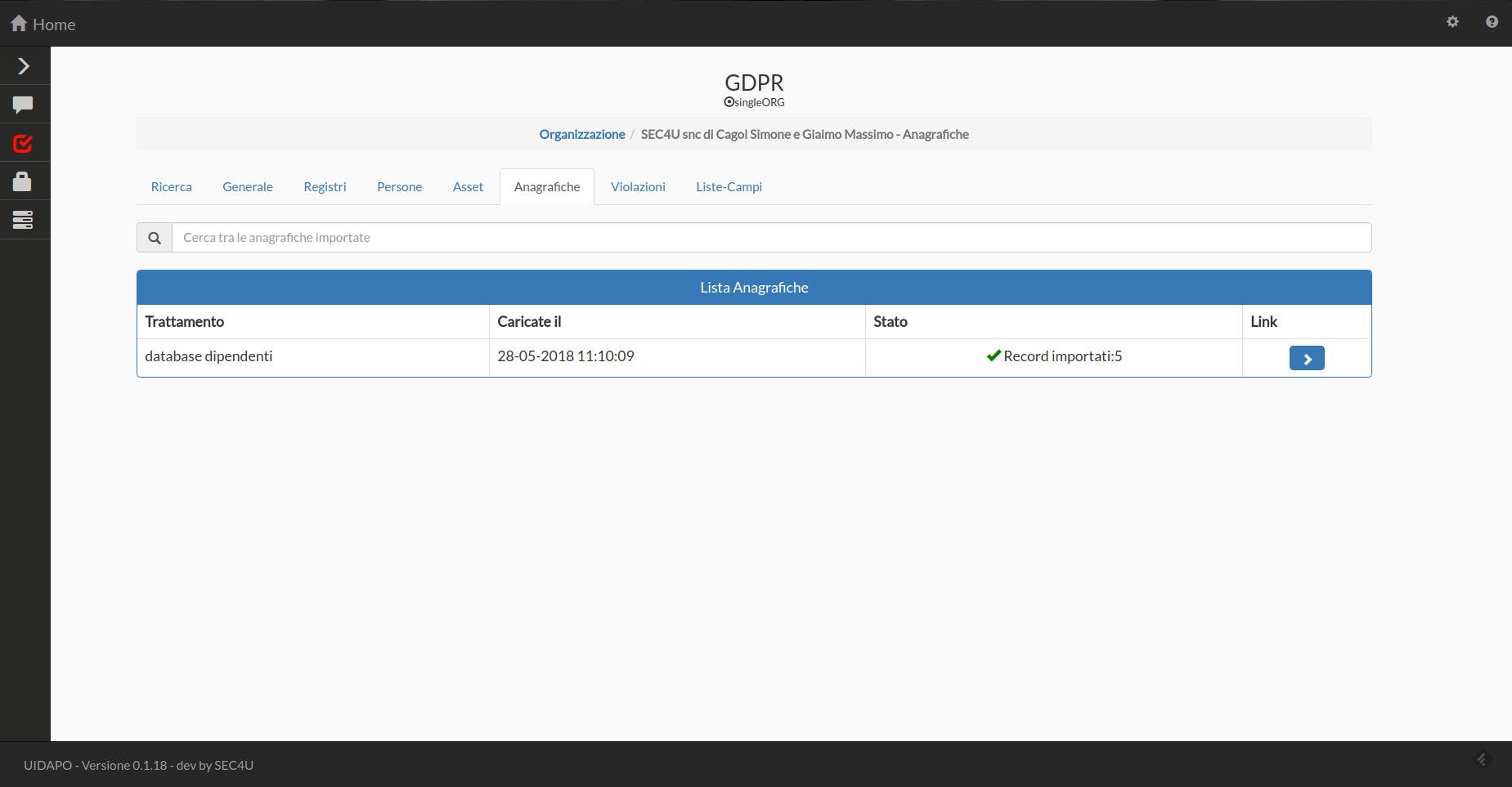
Task: Switch to the Ricerca tab
Action: click(171, 186)
